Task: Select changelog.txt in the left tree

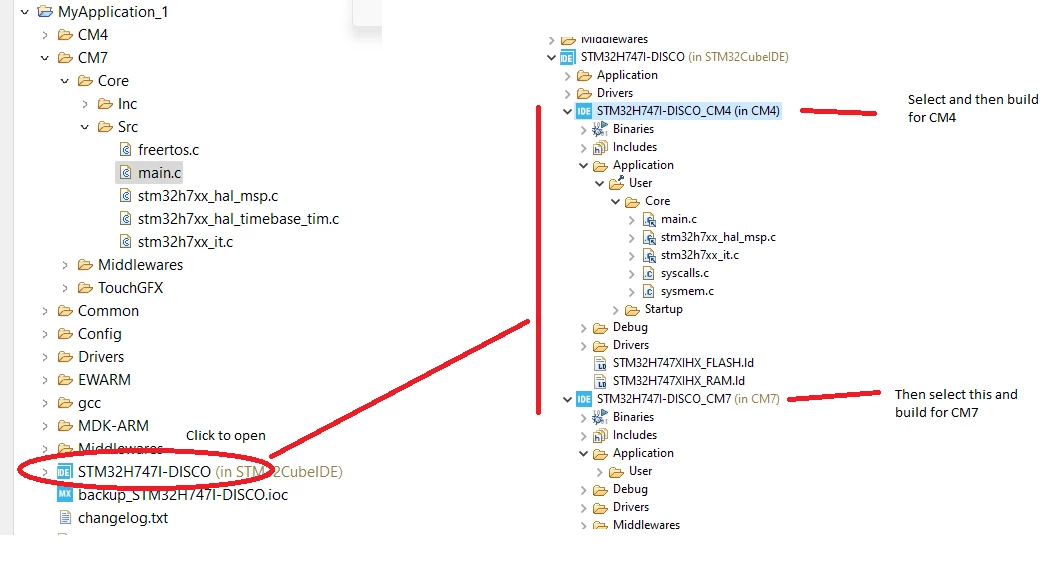Action: tap(123, 518)
